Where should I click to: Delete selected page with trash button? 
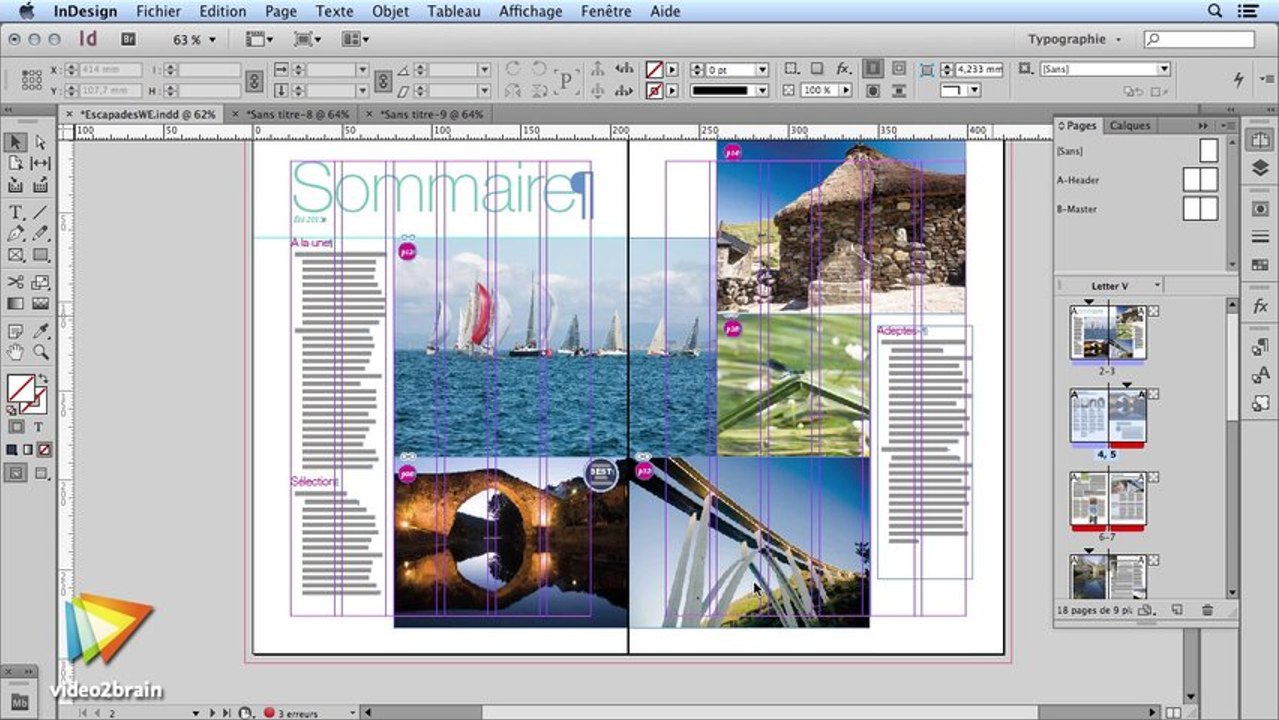pyautogui.click(x=1207, y=609)
